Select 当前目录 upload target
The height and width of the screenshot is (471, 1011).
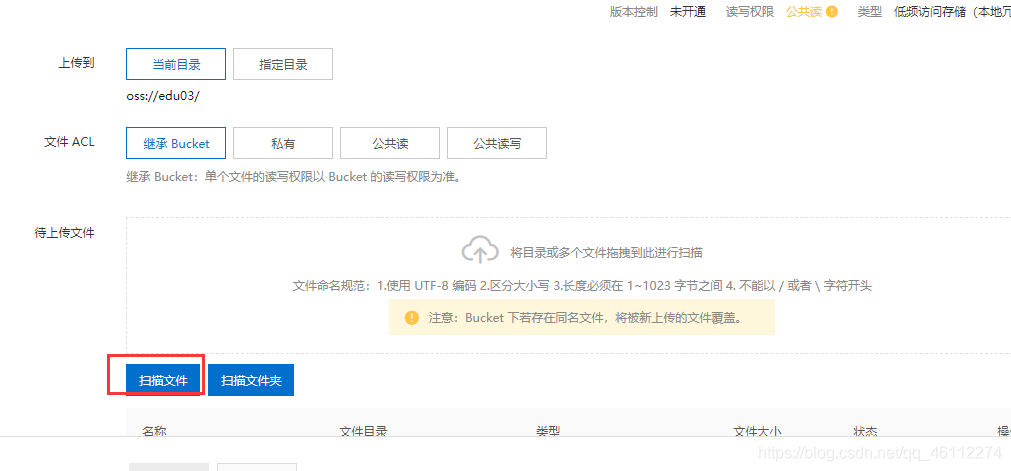click(x=176, y=65)
